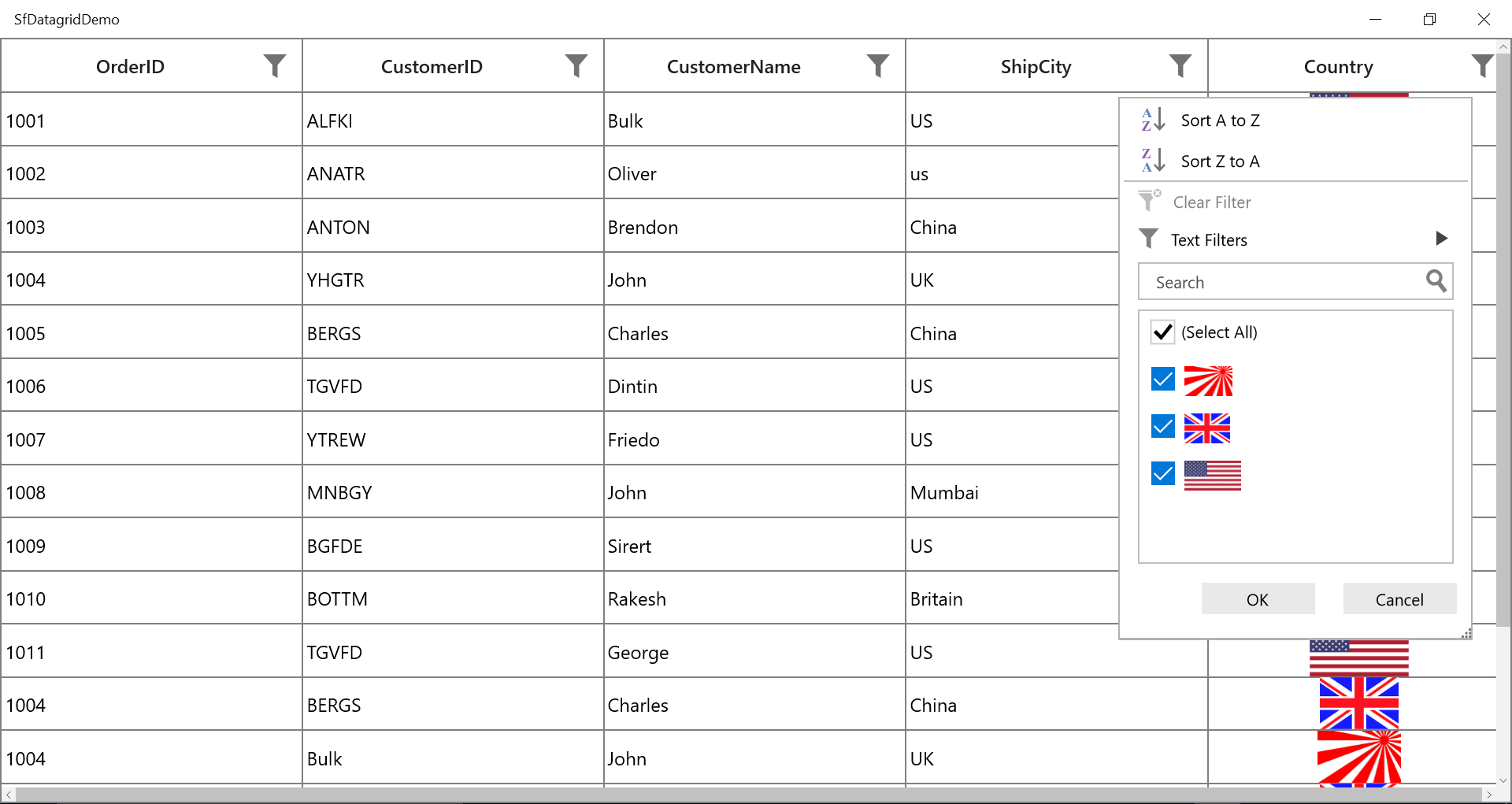The height and width of the screenshot is (804, 1512).
Task: Select the Dintin name cell
Action: (x=754, y=385)
